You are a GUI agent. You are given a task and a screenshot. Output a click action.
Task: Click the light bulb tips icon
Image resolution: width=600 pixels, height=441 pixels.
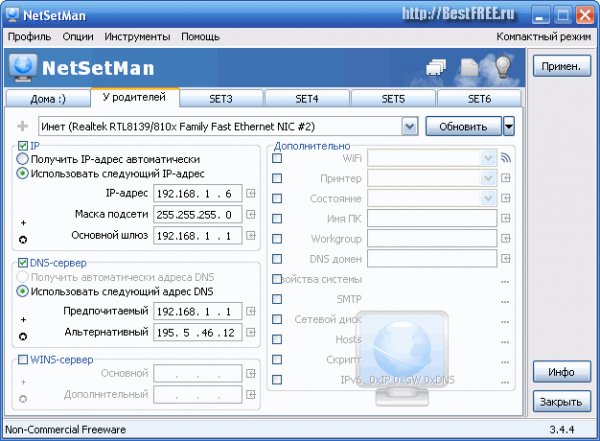(x=502, y=67)
